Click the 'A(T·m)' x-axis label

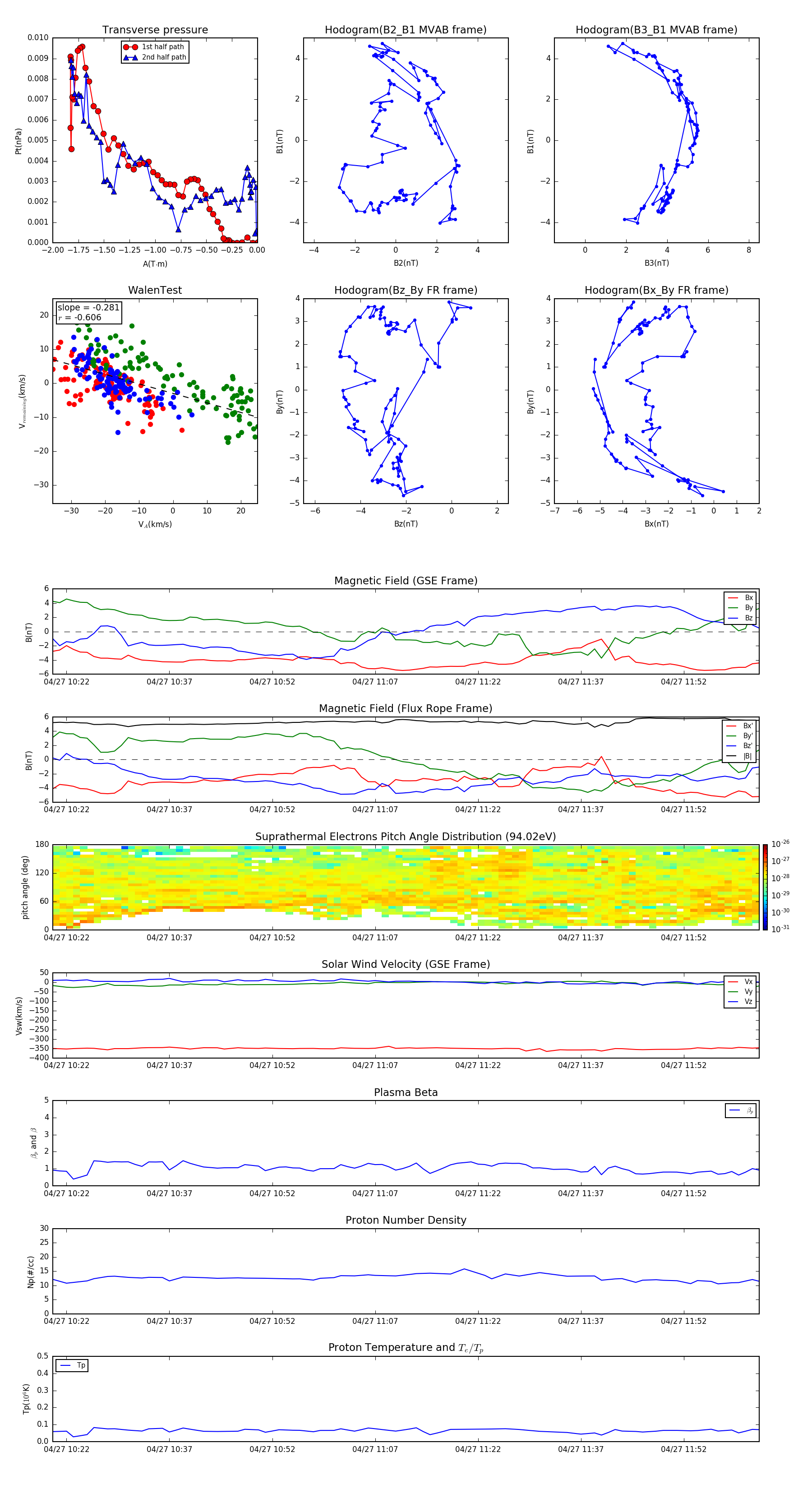pos(155,264)
